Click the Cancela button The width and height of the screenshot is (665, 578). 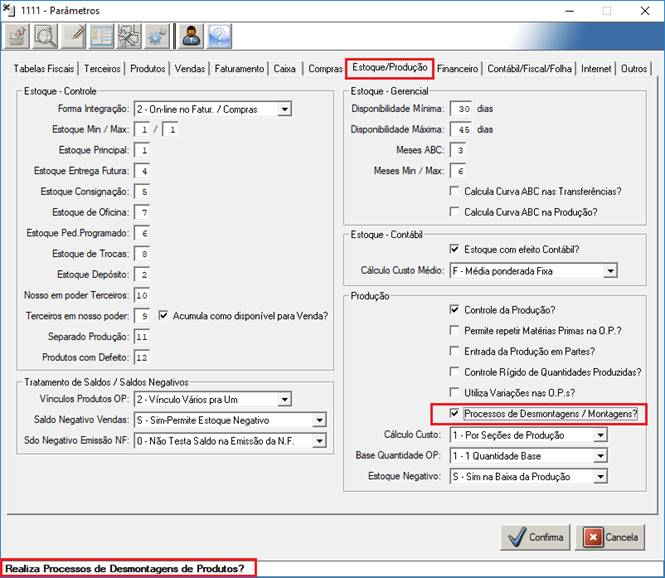click(610, 537)
